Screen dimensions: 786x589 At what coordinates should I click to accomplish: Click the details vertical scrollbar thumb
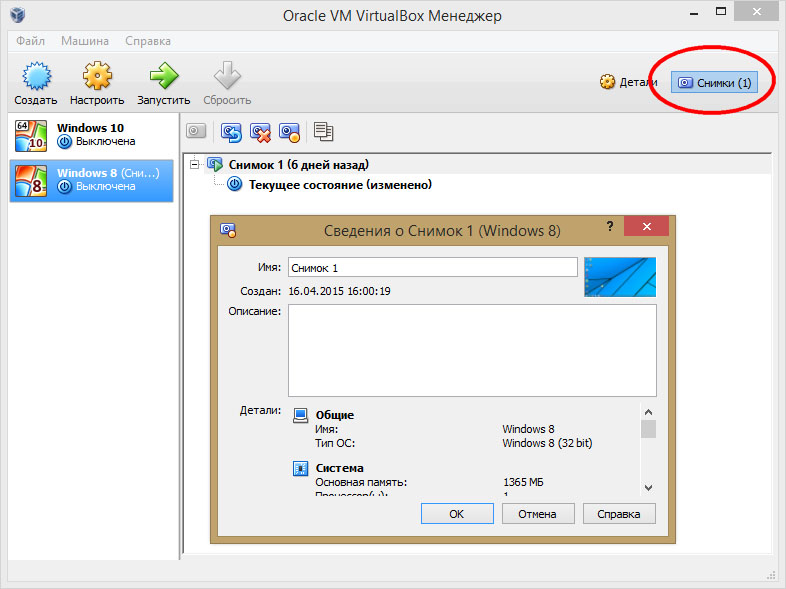click(x=648, y=429)
